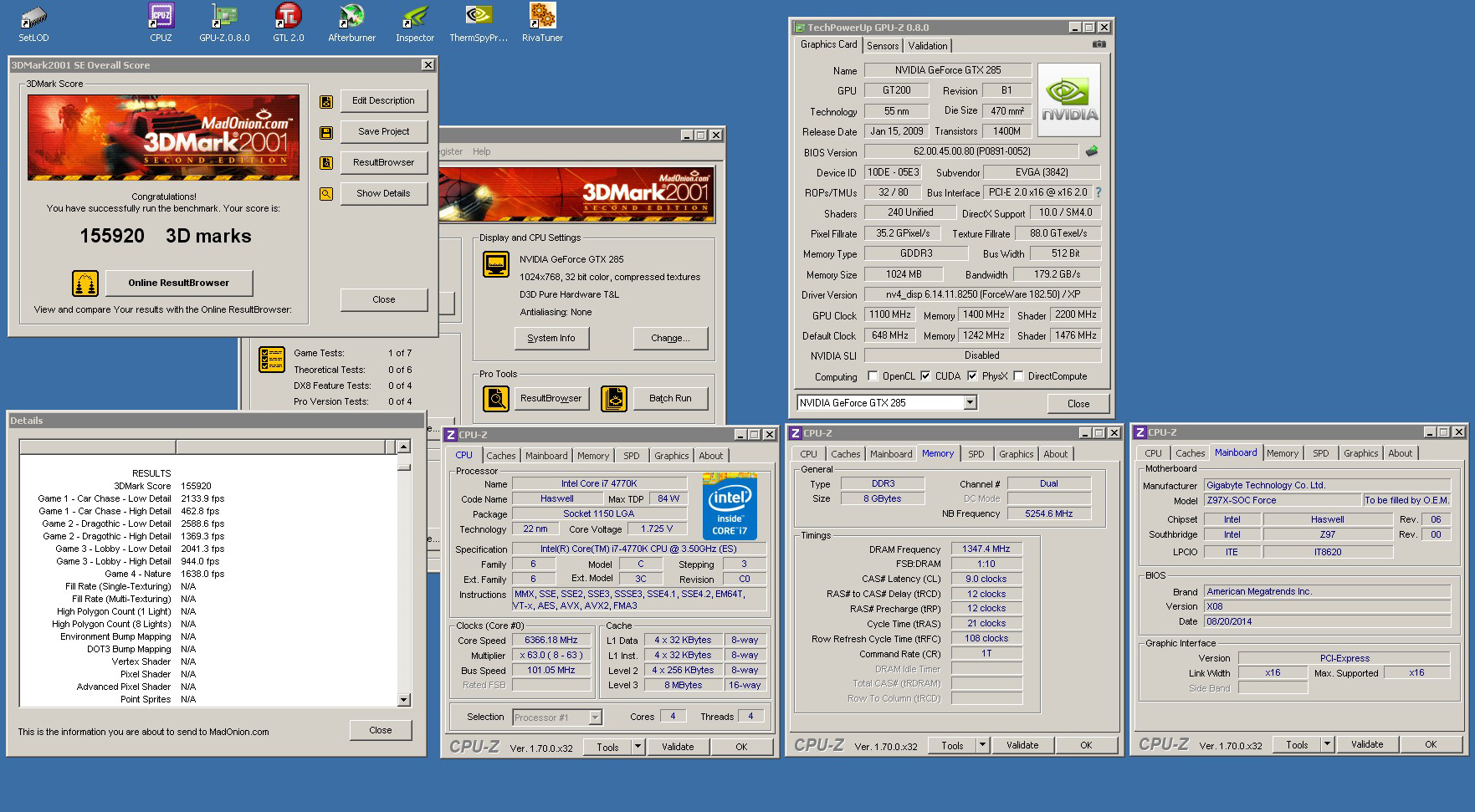The height and width of the screenshot is (812, 1475).
Task: Switch to the Sensors tab in GPU-Z
Action: [883, 46]
